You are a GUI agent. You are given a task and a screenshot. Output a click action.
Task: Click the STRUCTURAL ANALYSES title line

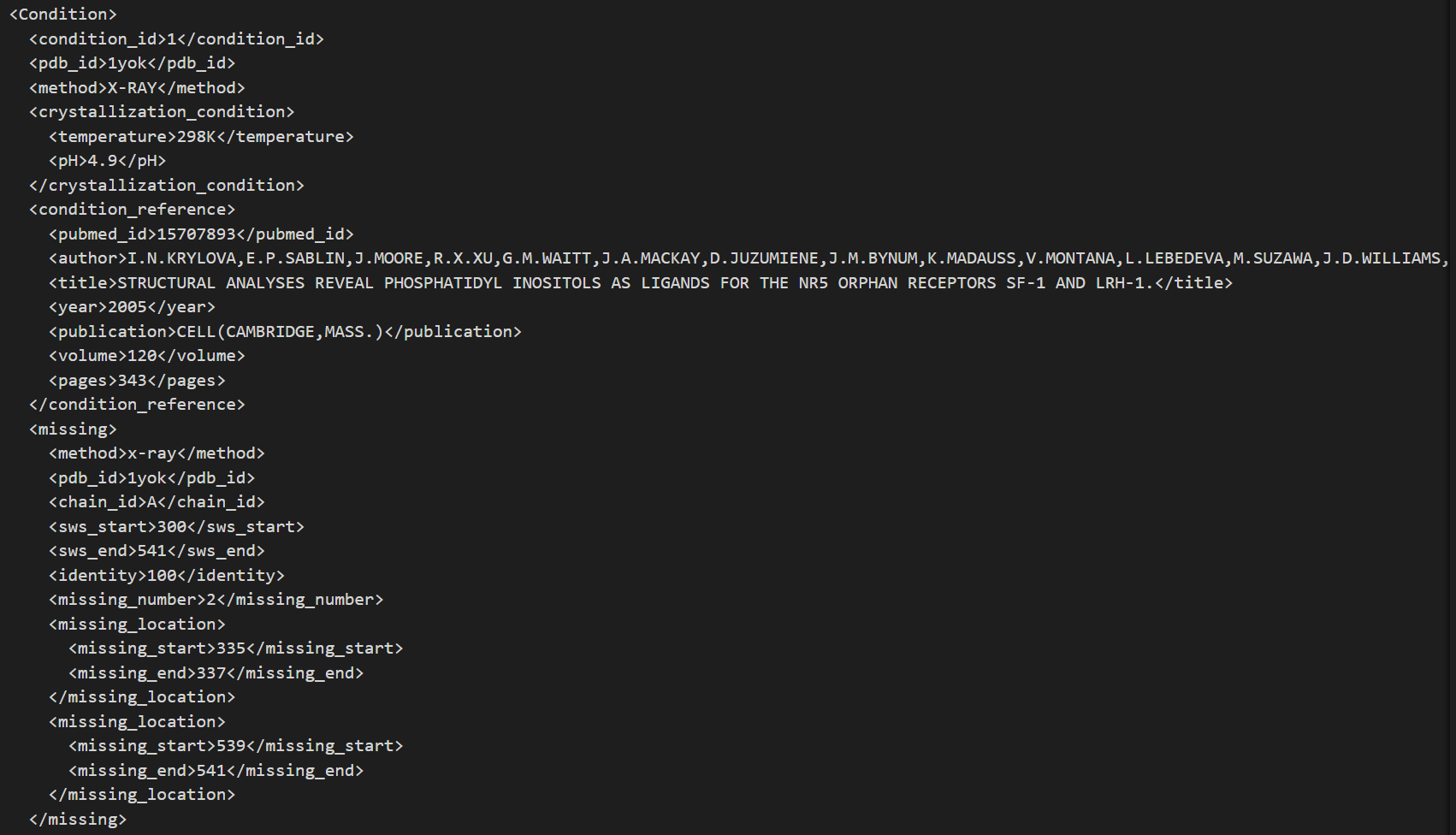(641, 282)
